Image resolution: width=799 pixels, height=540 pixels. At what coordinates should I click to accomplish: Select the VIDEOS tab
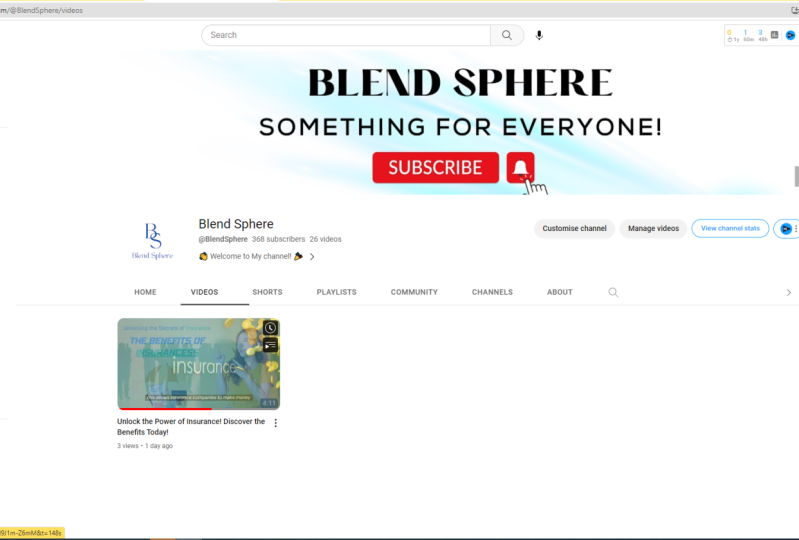pyautogui.click(x=204, y=292)
